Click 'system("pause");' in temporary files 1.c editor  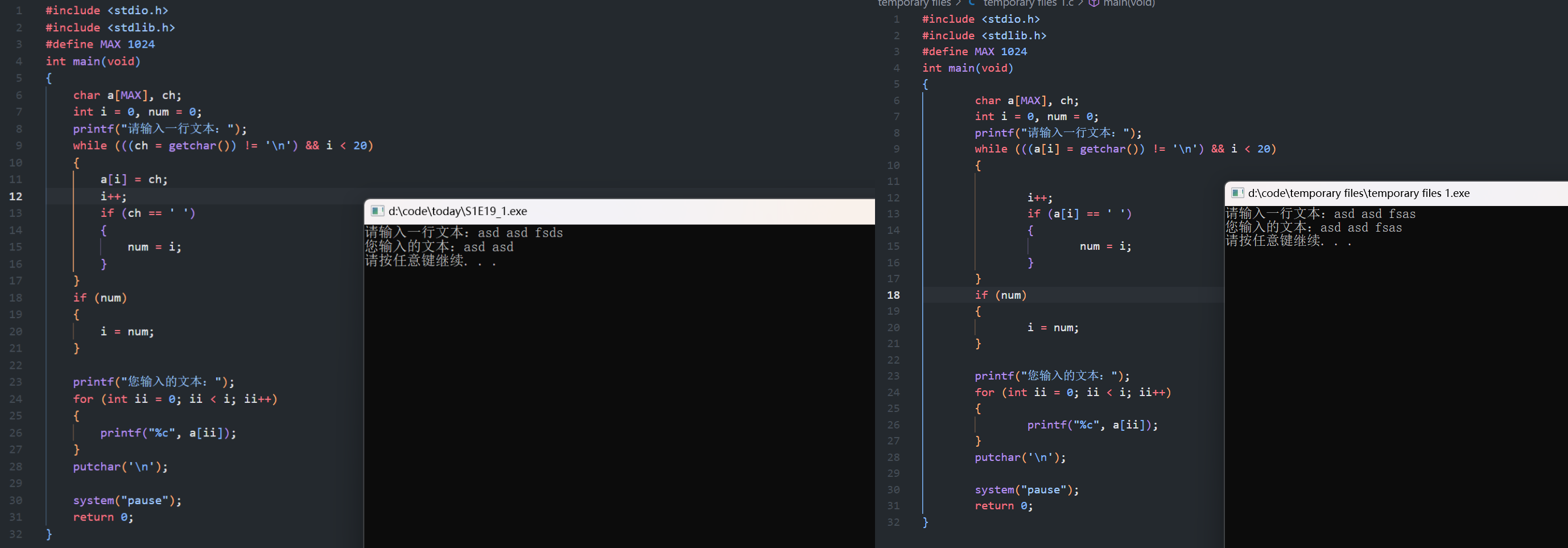click(1027, 489)
